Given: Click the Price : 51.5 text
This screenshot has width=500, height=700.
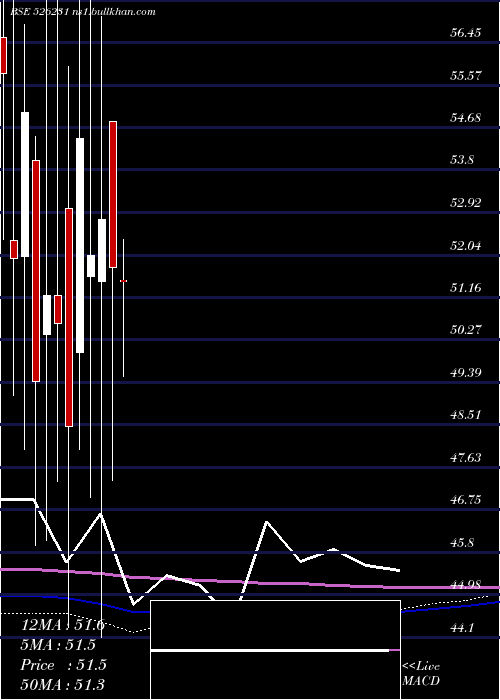Looking at the screenshot, I should pos(63,665).
